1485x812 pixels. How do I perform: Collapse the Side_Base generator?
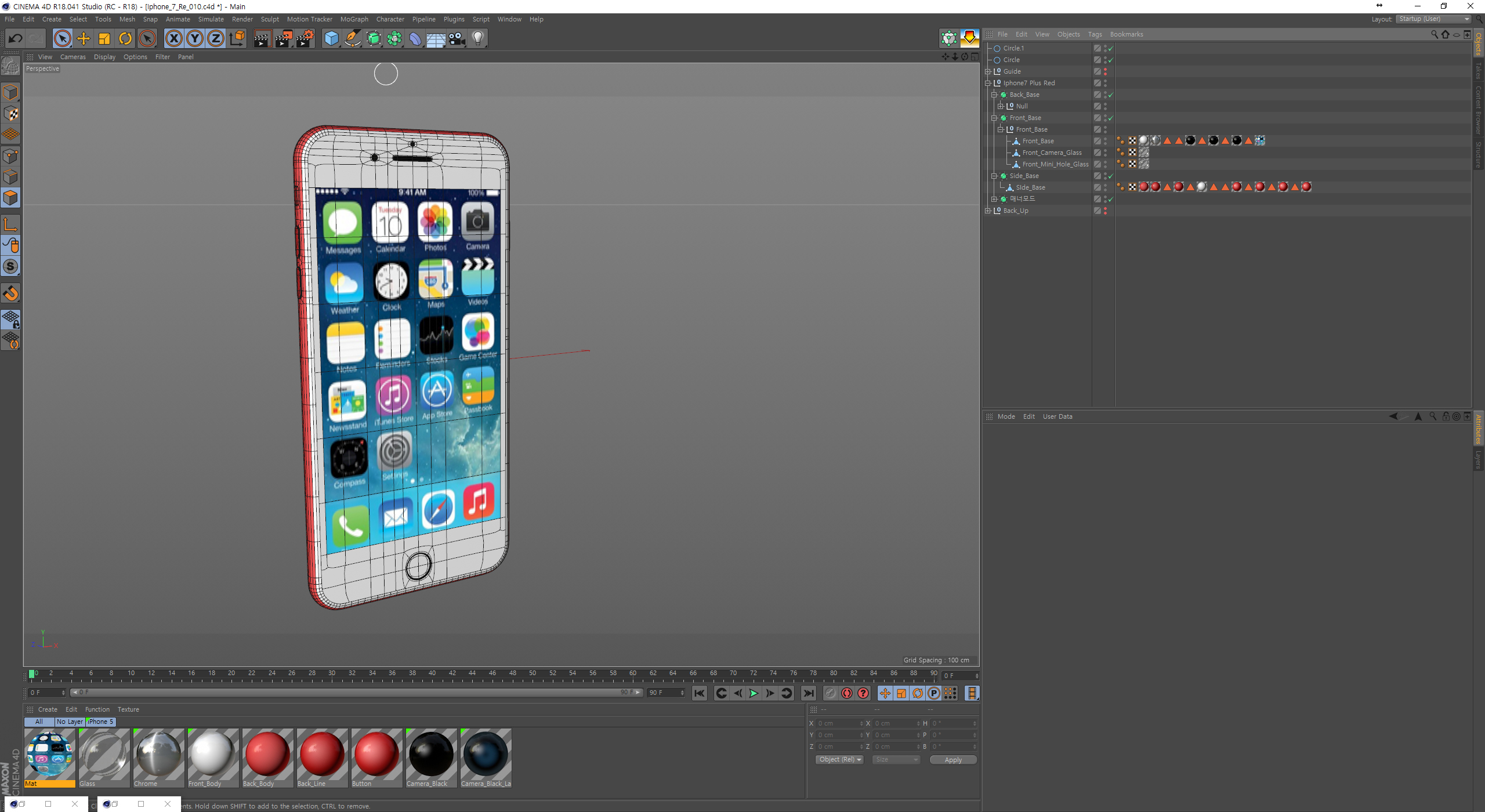coord(994,176)
